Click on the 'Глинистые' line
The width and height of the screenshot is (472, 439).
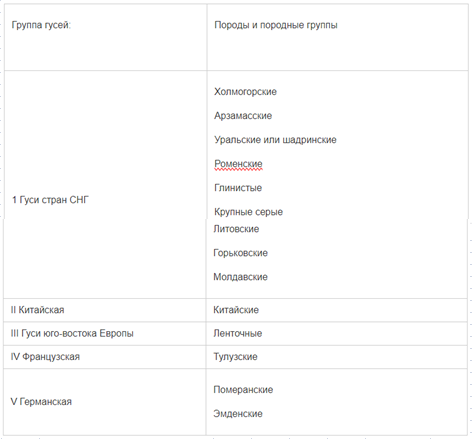click(x=238, y=188)
